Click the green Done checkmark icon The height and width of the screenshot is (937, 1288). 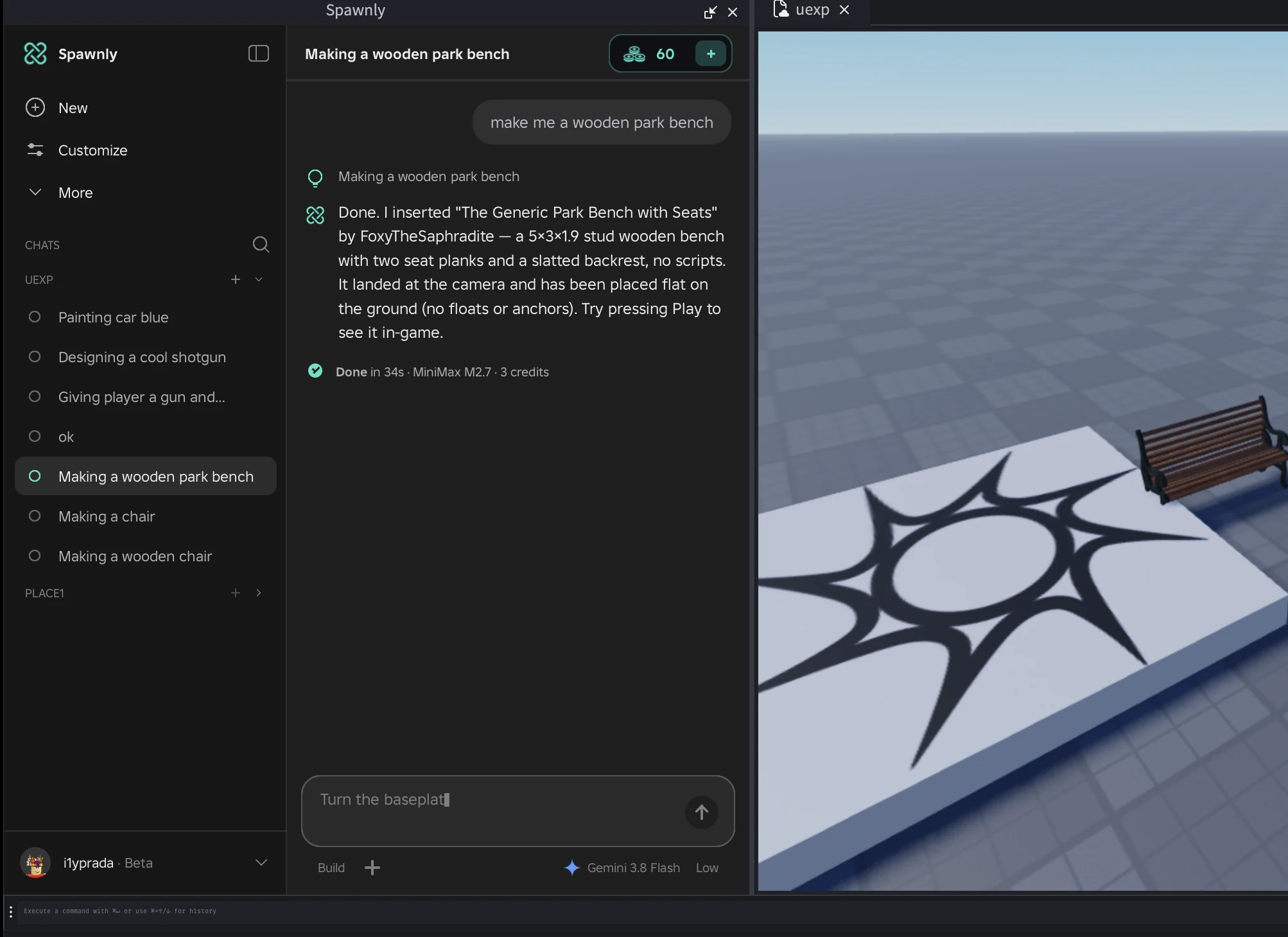tap(315, 371)
